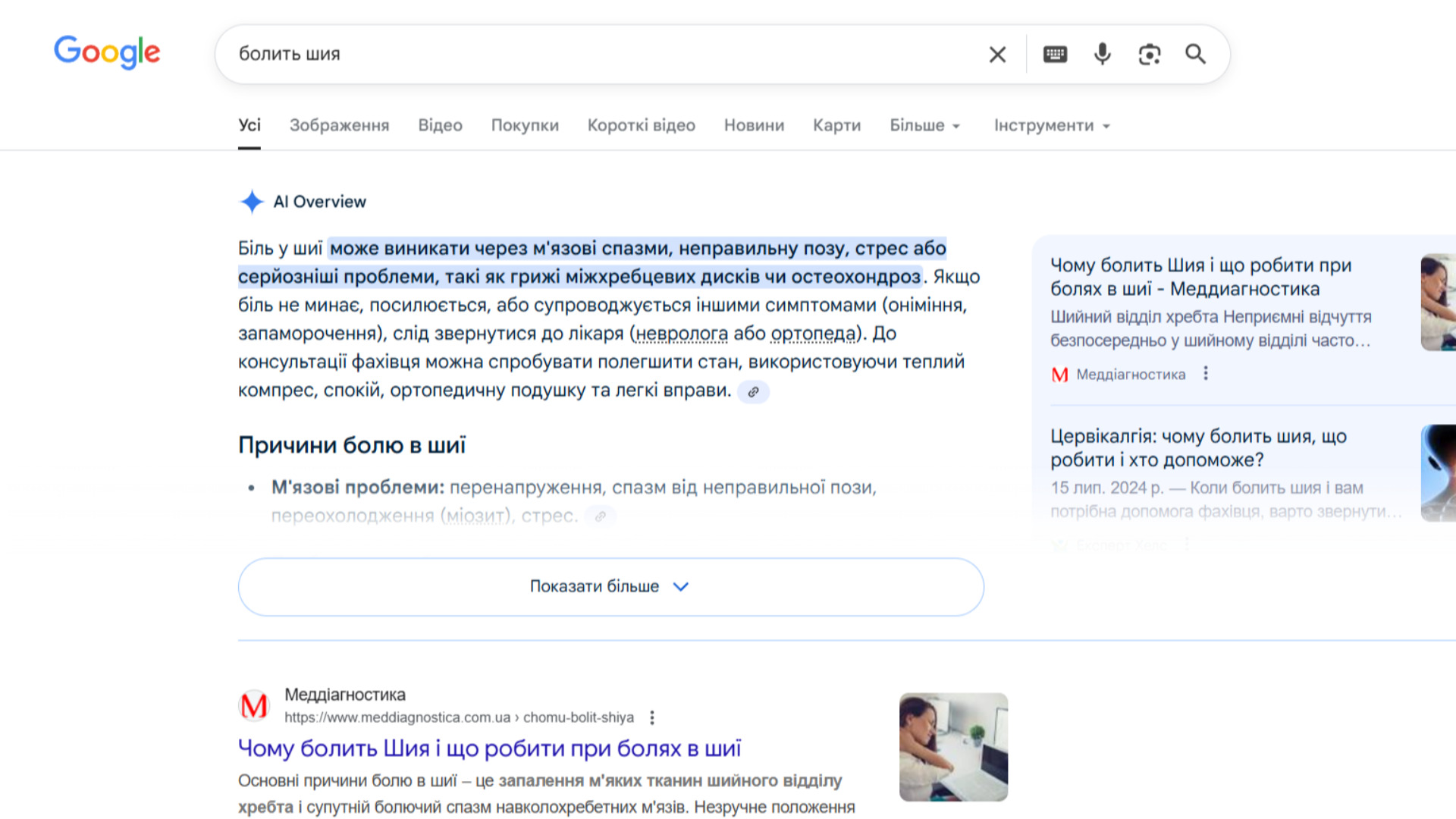Image resolution: width=1456 pixels, height=819 pixels.
Task: Open the on-screen keyboard icon
Action: click(x=1055, y=55)
